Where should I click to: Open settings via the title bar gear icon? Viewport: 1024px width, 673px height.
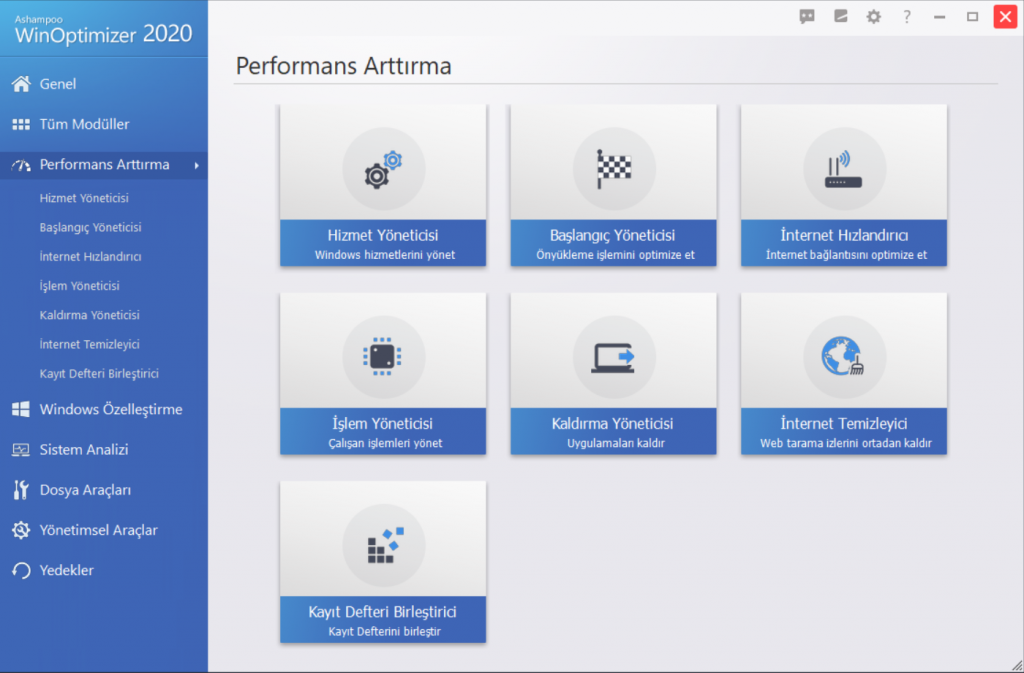coord(874,16)
